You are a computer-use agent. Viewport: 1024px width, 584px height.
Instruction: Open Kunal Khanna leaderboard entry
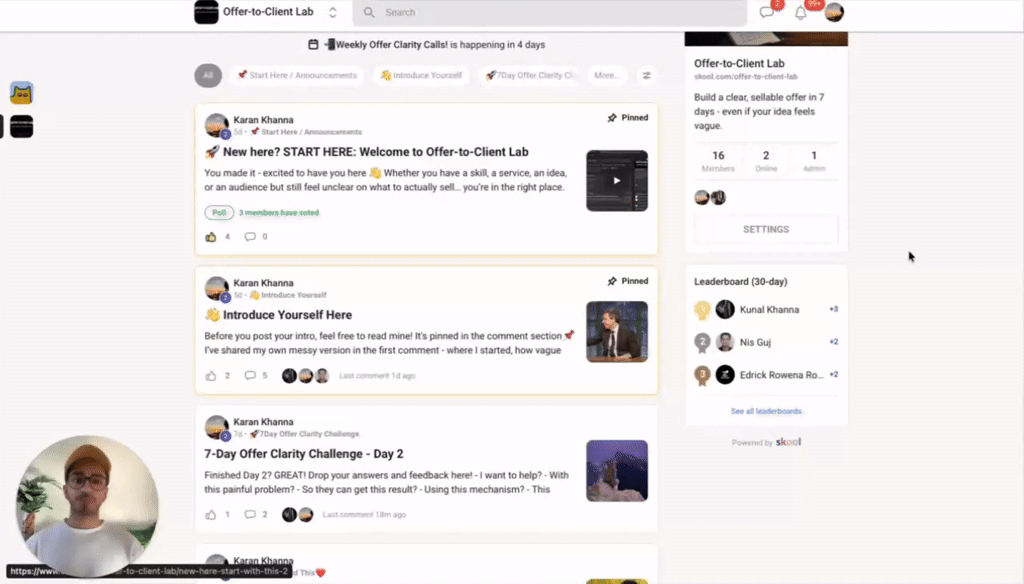766,310
